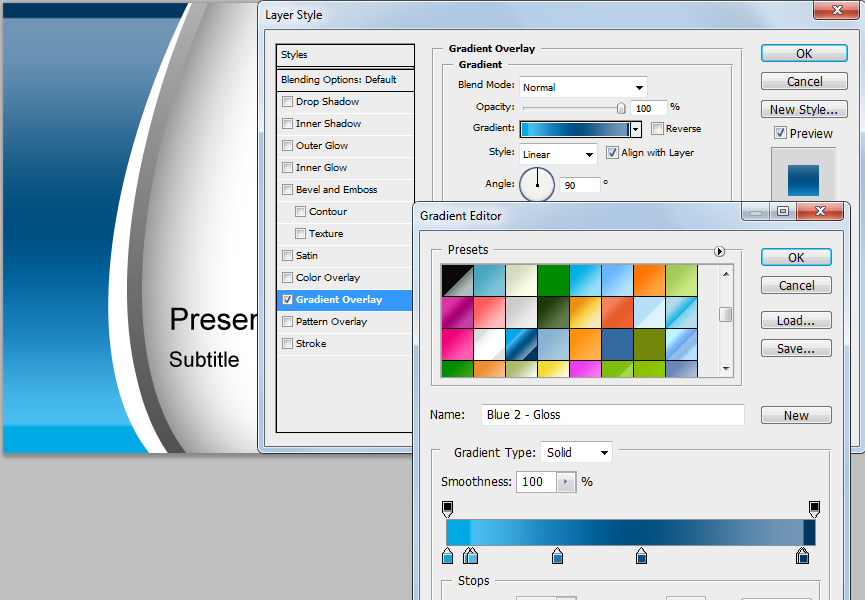865x600 pixels.
Task: Open the gradient preview swatch in Layer Style
Action: [574, 129]
